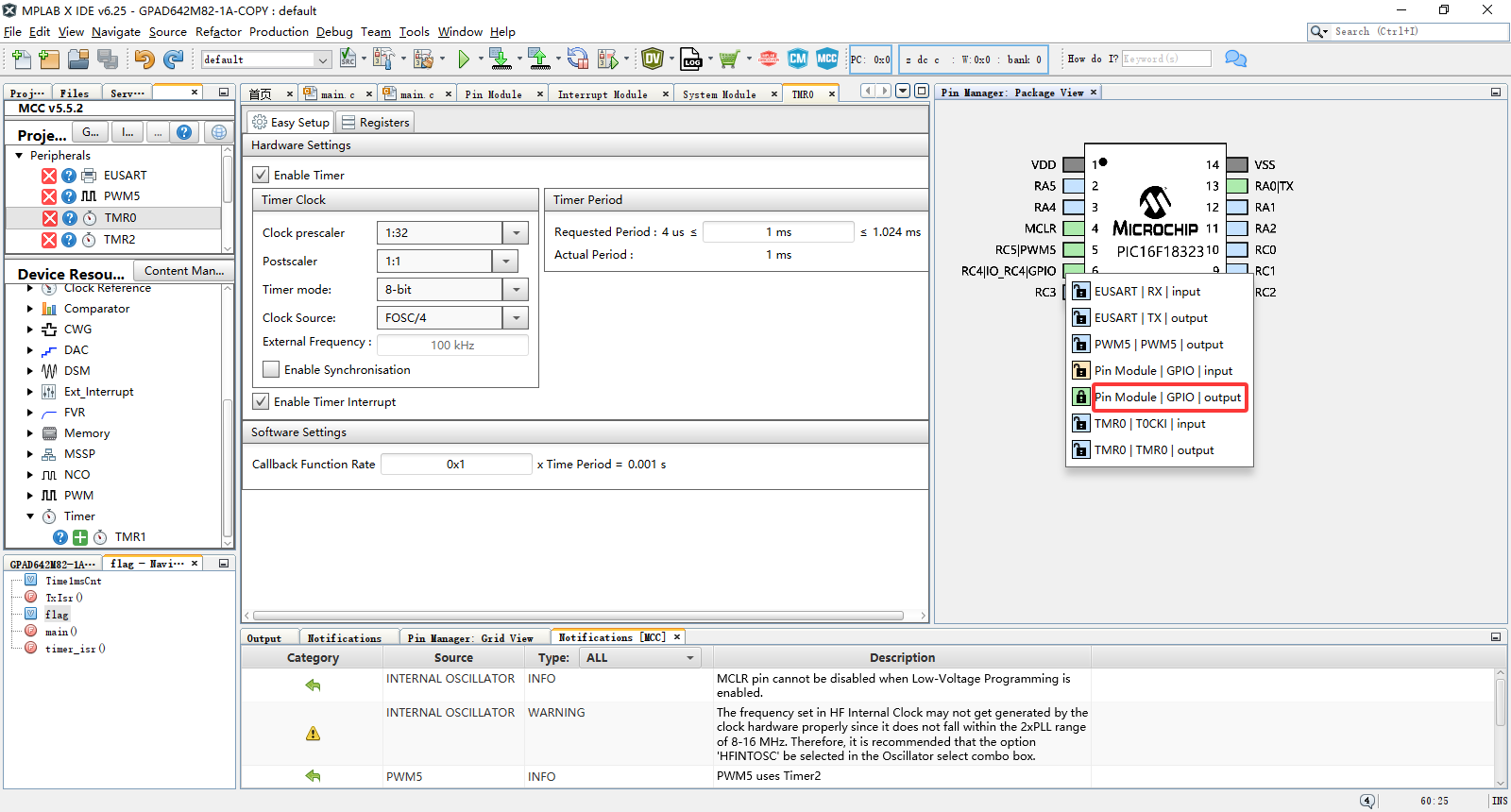1511x812 pixels.
Task: Toggle Enable Timer Interrupt checkbox
Action: click(x=261, y=401)
